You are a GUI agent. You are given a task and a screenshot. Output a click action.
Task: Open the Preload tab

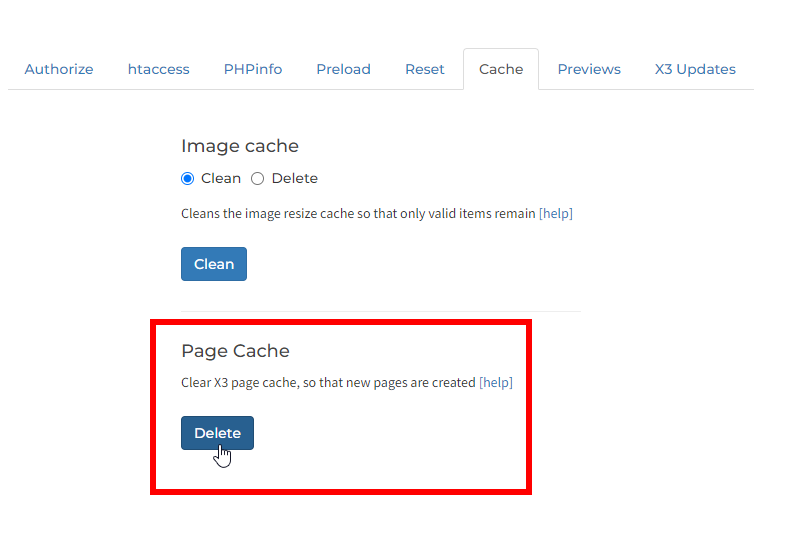click(x=343, y=69)
